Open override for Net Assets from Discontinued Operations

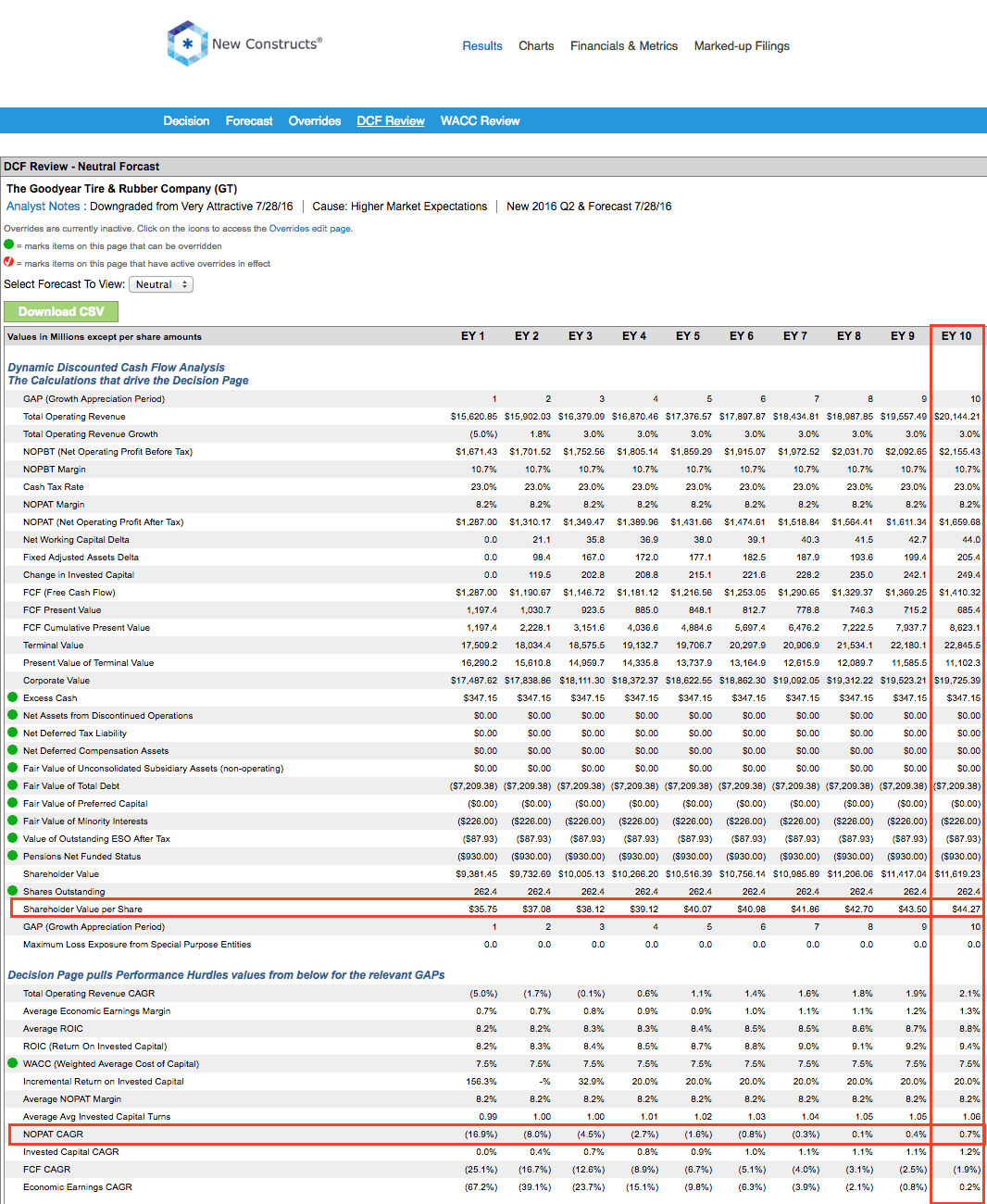[x=13, y=715]
